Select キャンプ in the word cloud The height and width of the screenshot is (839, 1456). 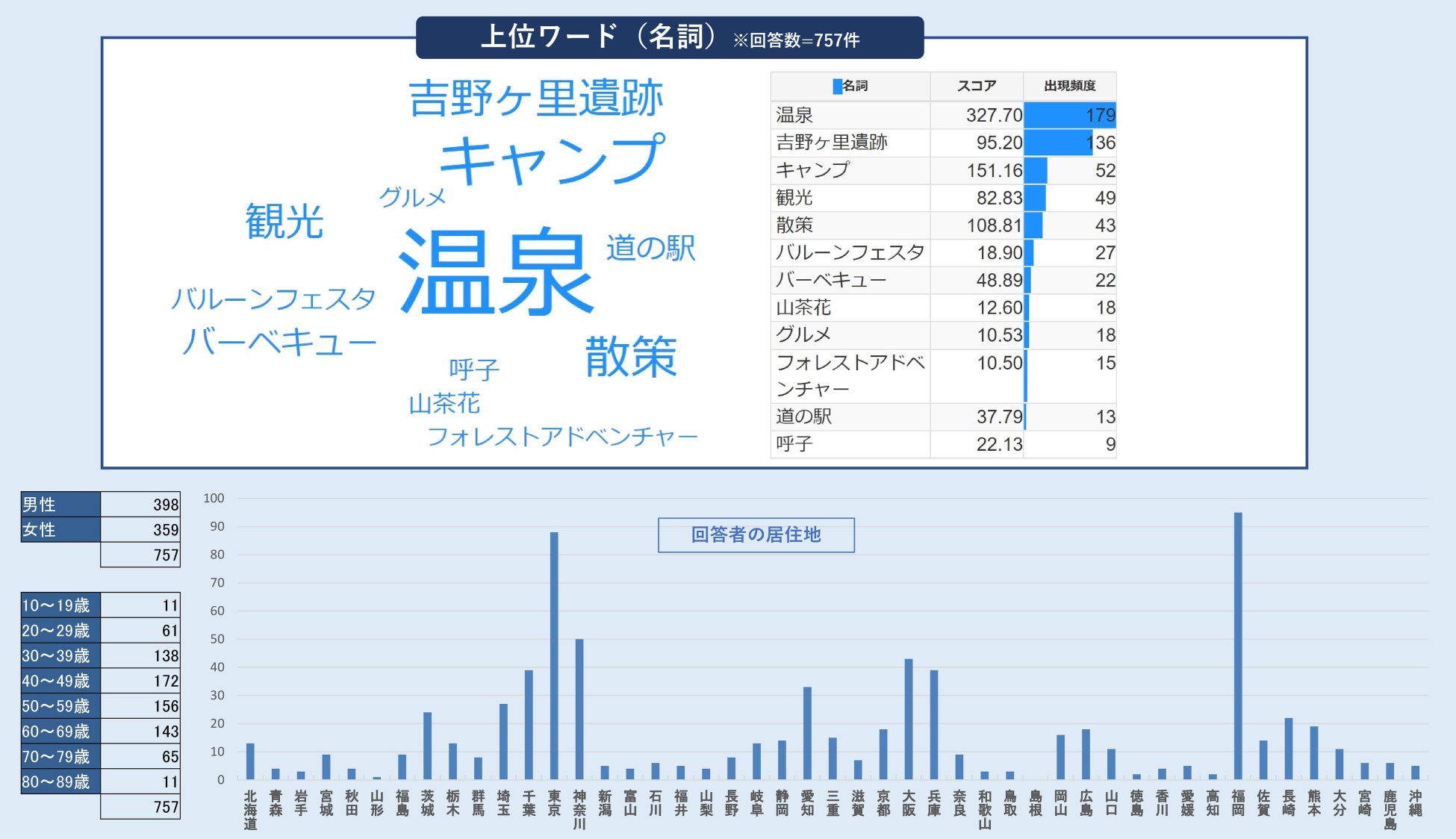(551, 160)
